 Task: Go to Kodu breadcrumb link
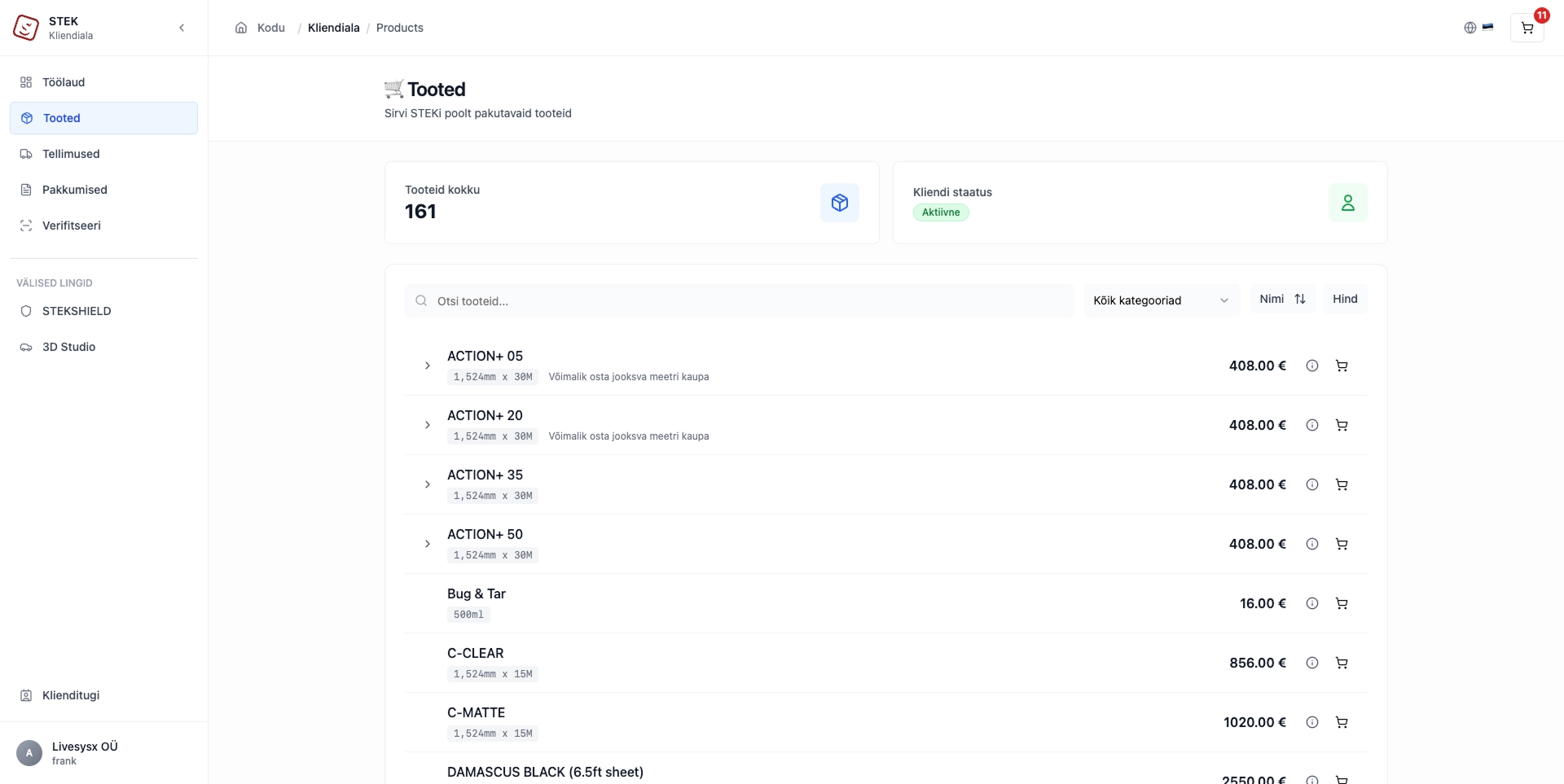271,28
